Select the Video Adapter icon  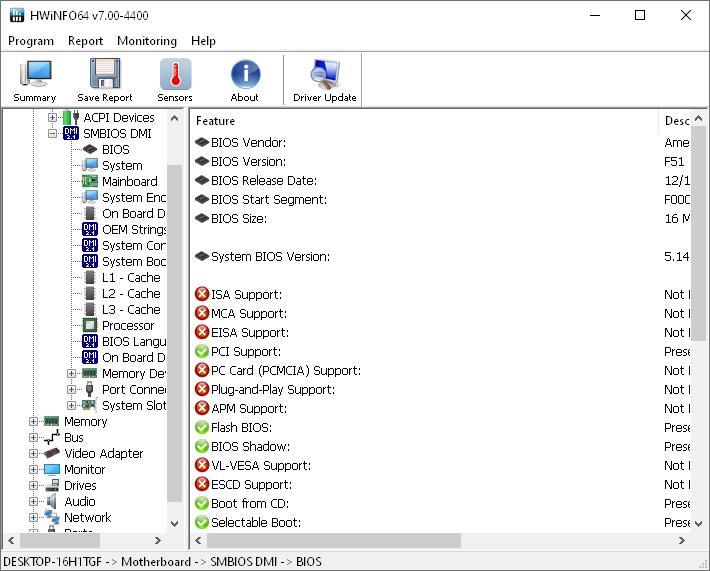tap(52, 453)
